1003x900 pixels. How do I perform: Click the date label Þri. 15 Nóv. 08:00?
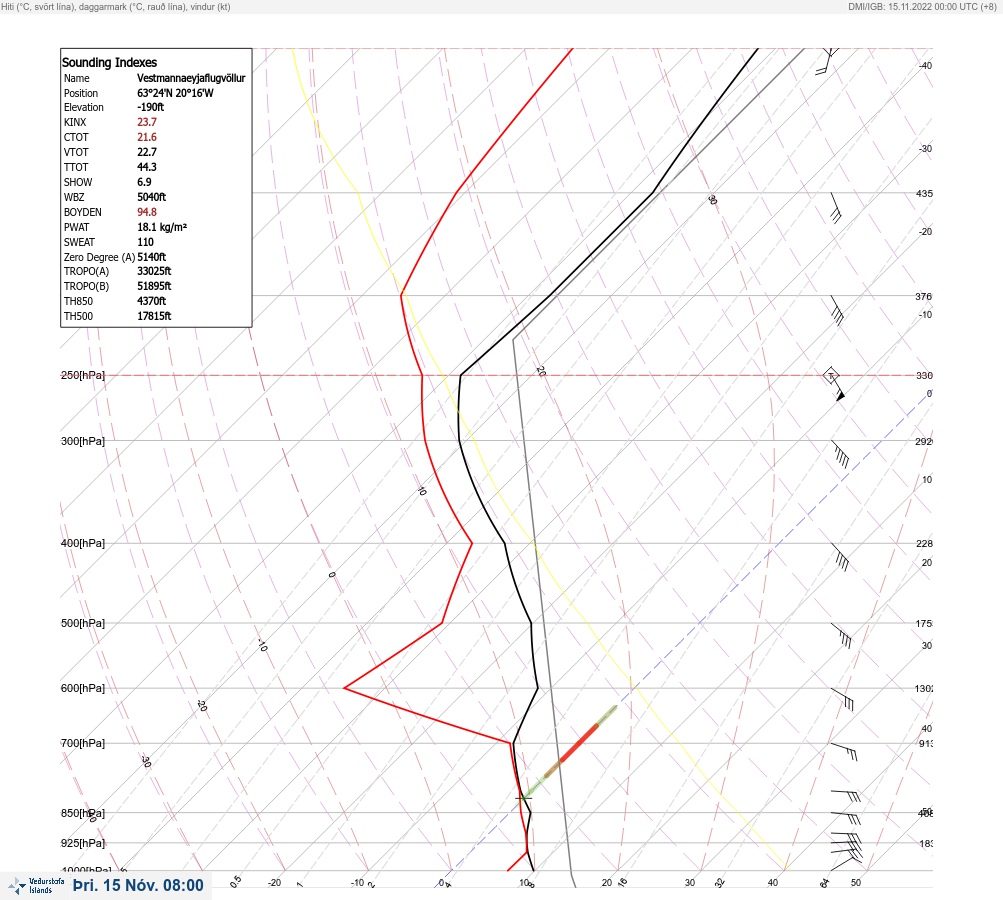tap(138, 885)
